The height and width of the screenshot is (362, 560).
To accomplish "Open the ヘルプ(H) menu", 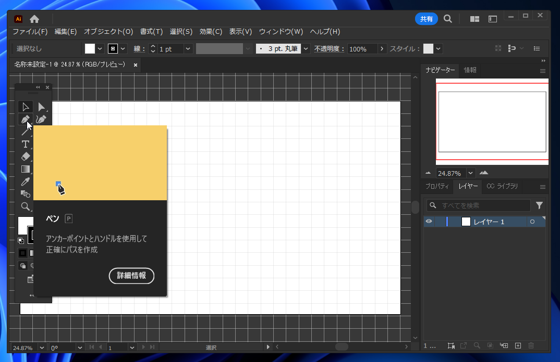I will tap(325, 32).
